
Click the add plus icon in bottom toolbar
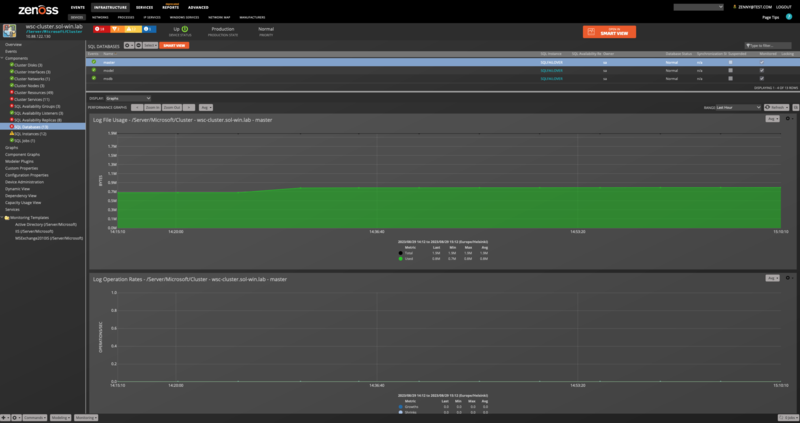[x=4, y=417]
